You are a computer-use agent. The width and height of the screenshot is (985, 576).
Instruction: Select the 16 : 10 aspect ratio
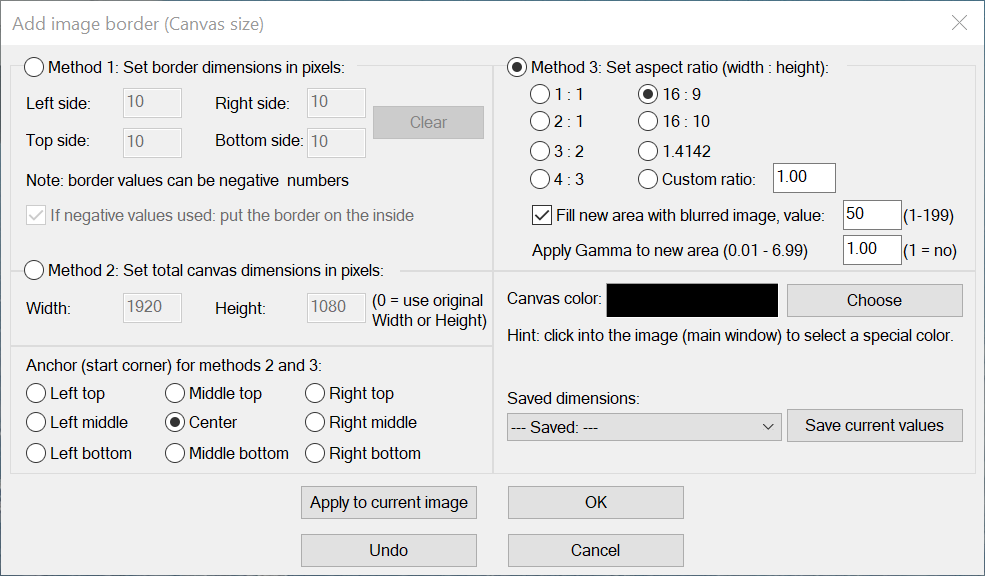(649, 122)
